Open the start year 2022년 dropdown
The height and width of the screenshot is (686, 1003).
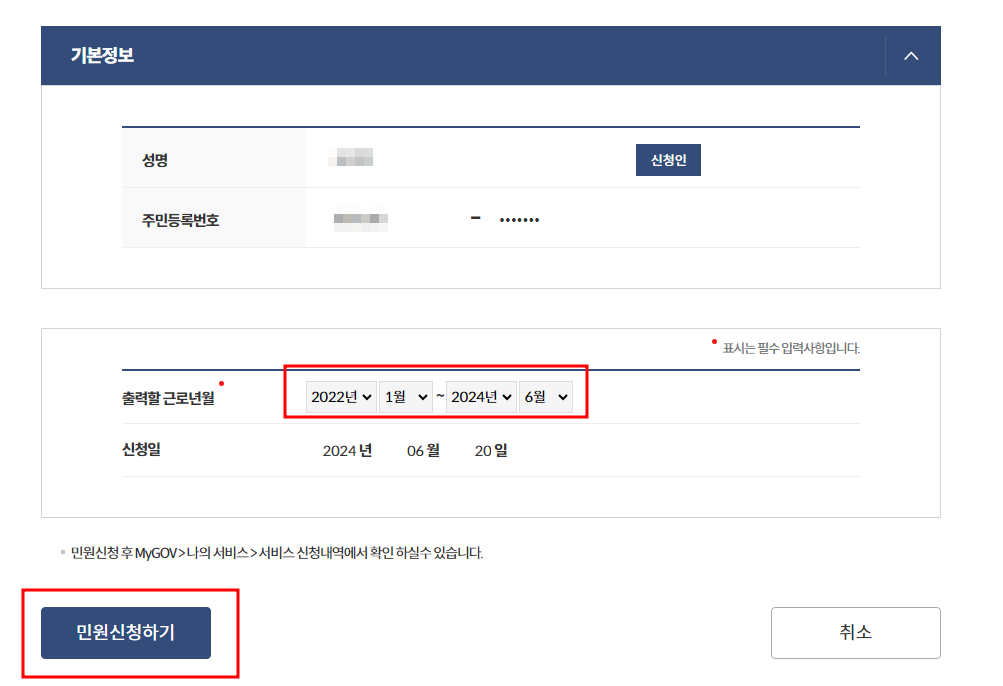[x=340, y=396]
